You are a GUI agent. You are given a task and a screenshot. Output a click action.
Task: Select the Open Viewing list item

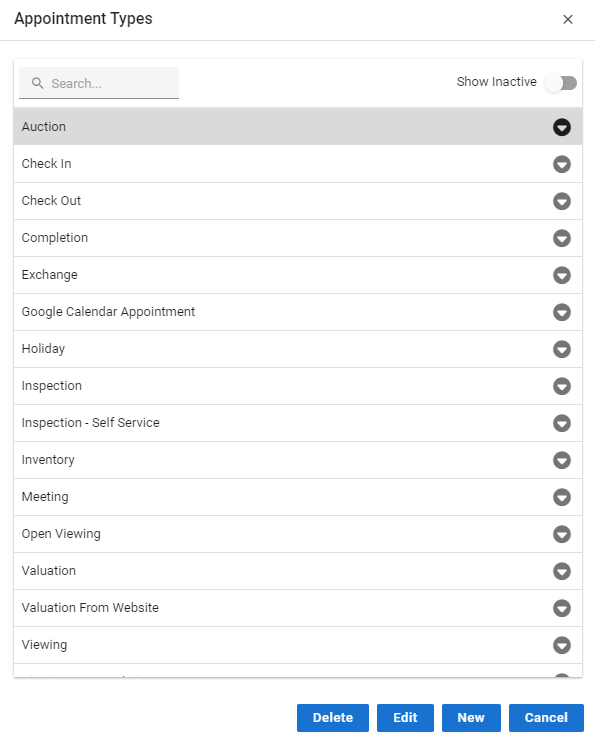[x=298, y=534]
